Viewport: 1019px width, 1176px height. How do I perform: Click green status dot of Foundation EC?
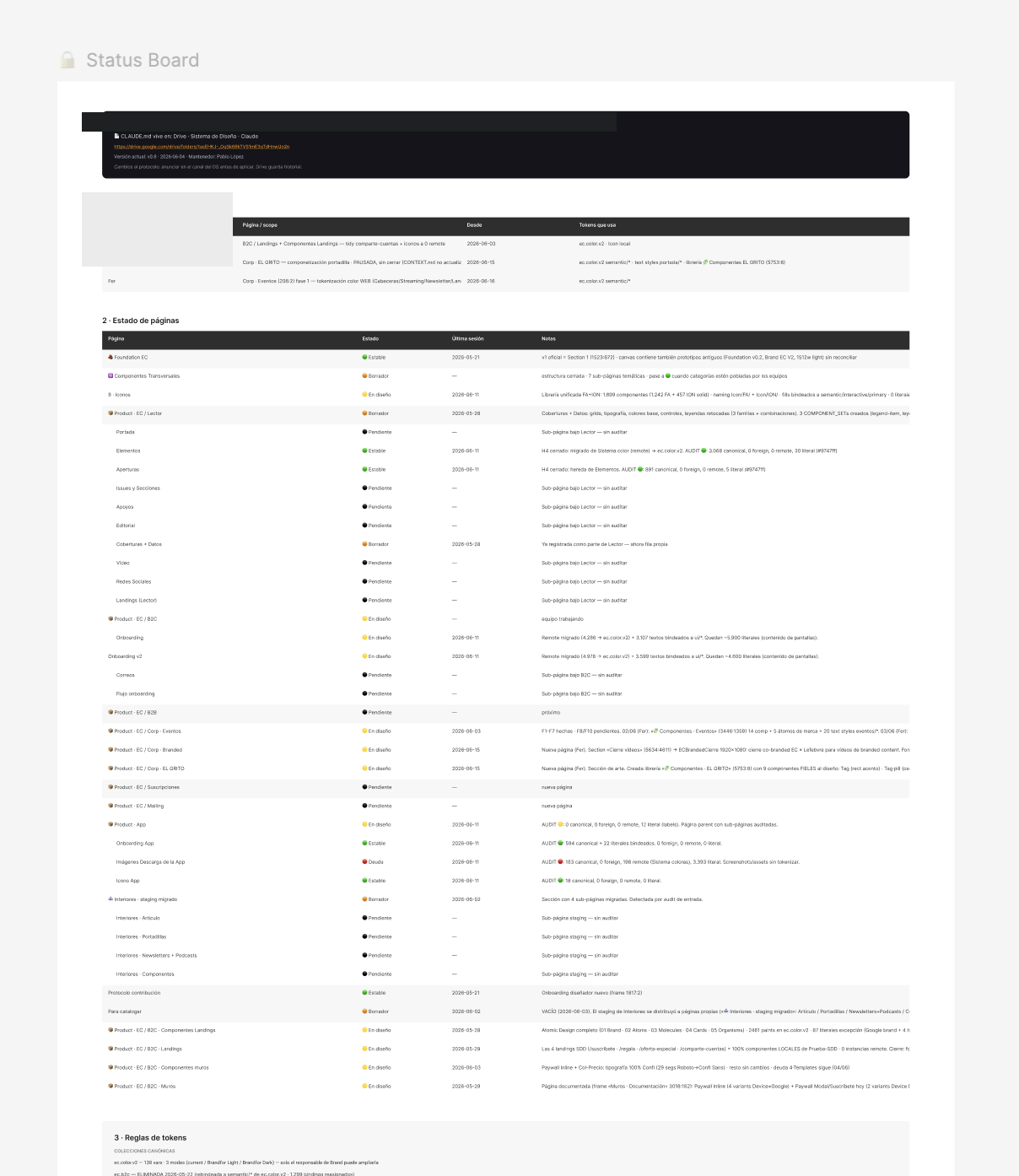click(x=365, y=358)
